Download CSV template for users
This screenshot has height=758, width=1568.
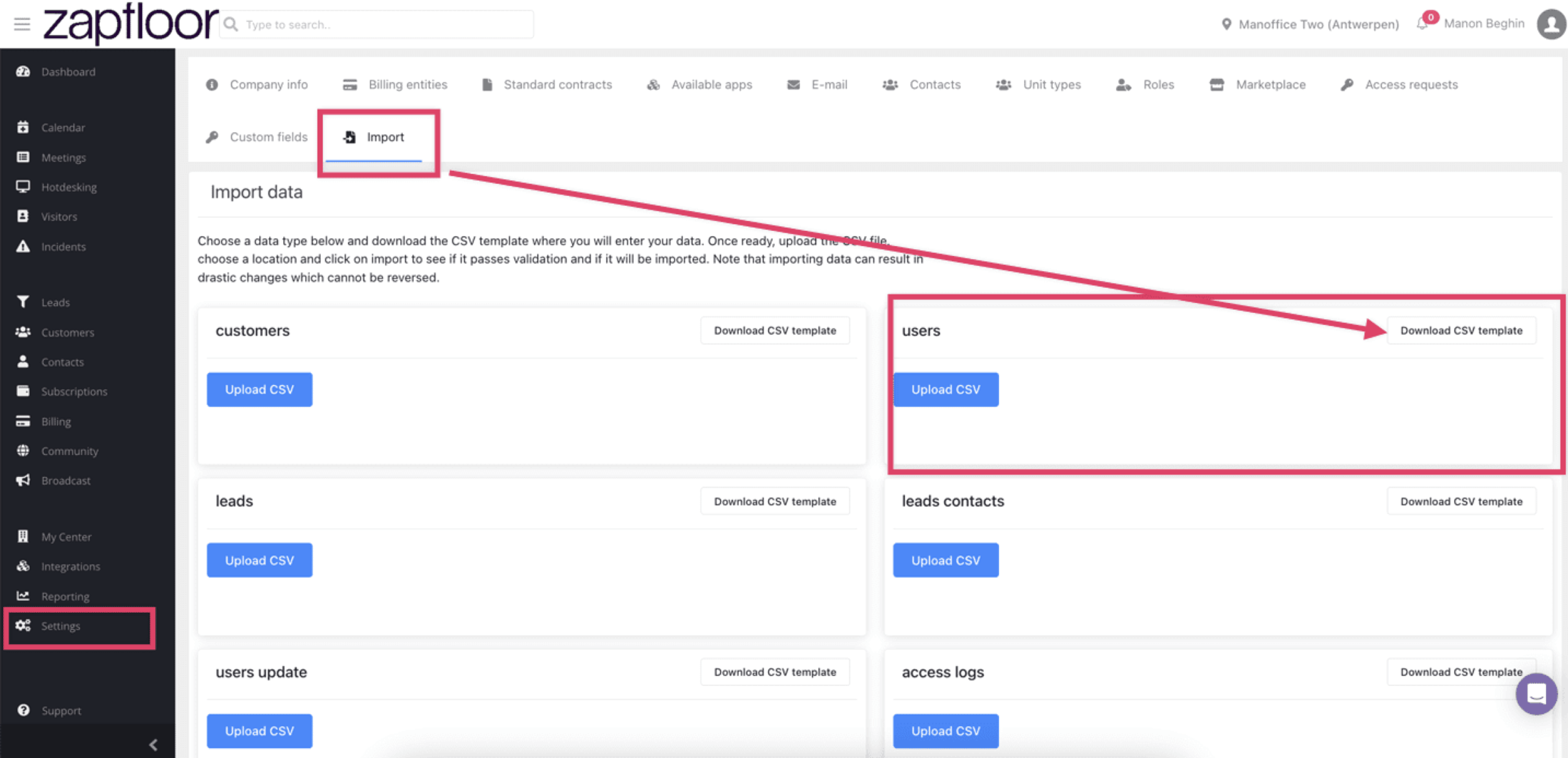(x=1461, y=330)
